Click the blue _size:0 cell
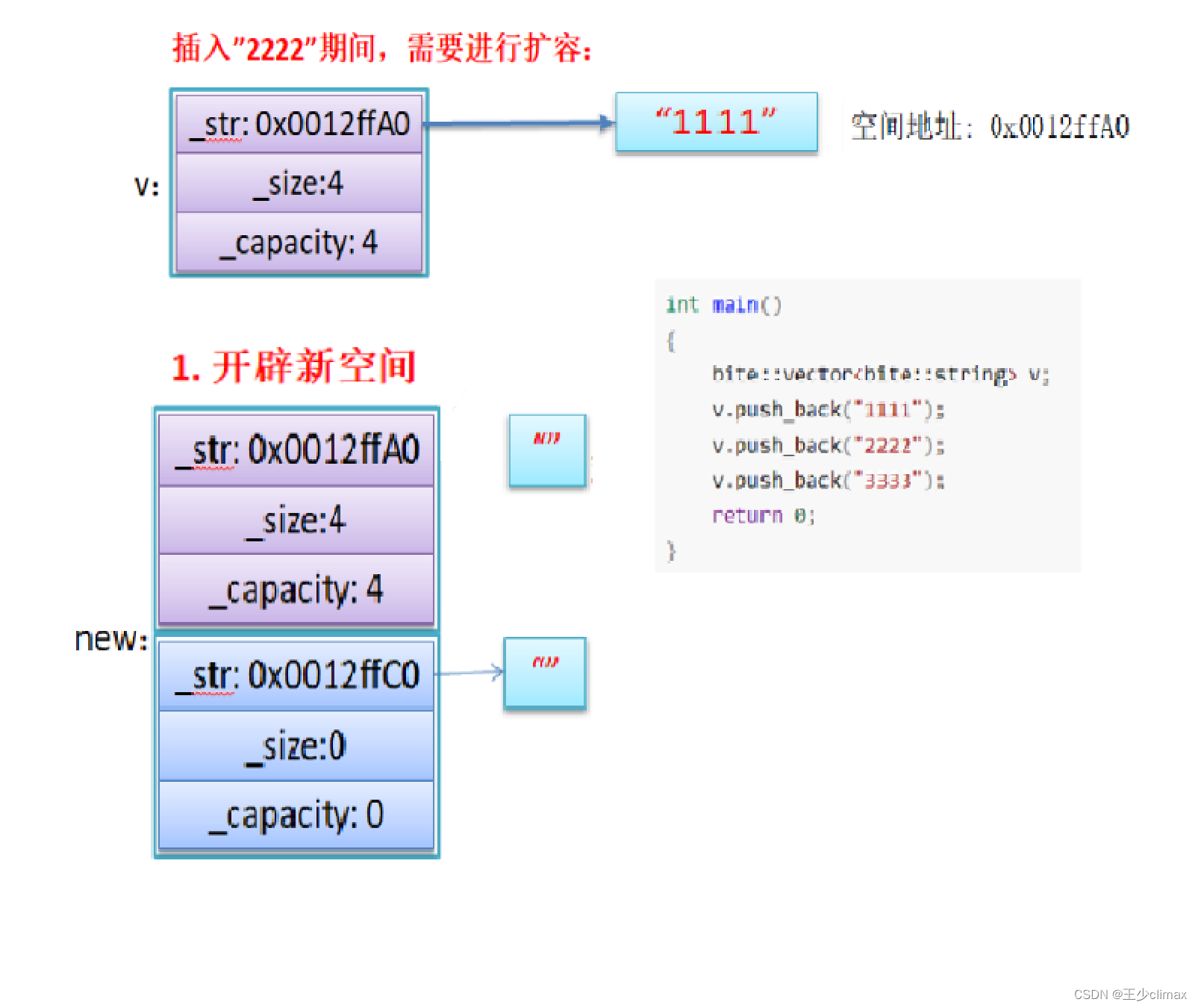The width and height of the screenshot is (1198, 1008). click(x=296, y=746)
